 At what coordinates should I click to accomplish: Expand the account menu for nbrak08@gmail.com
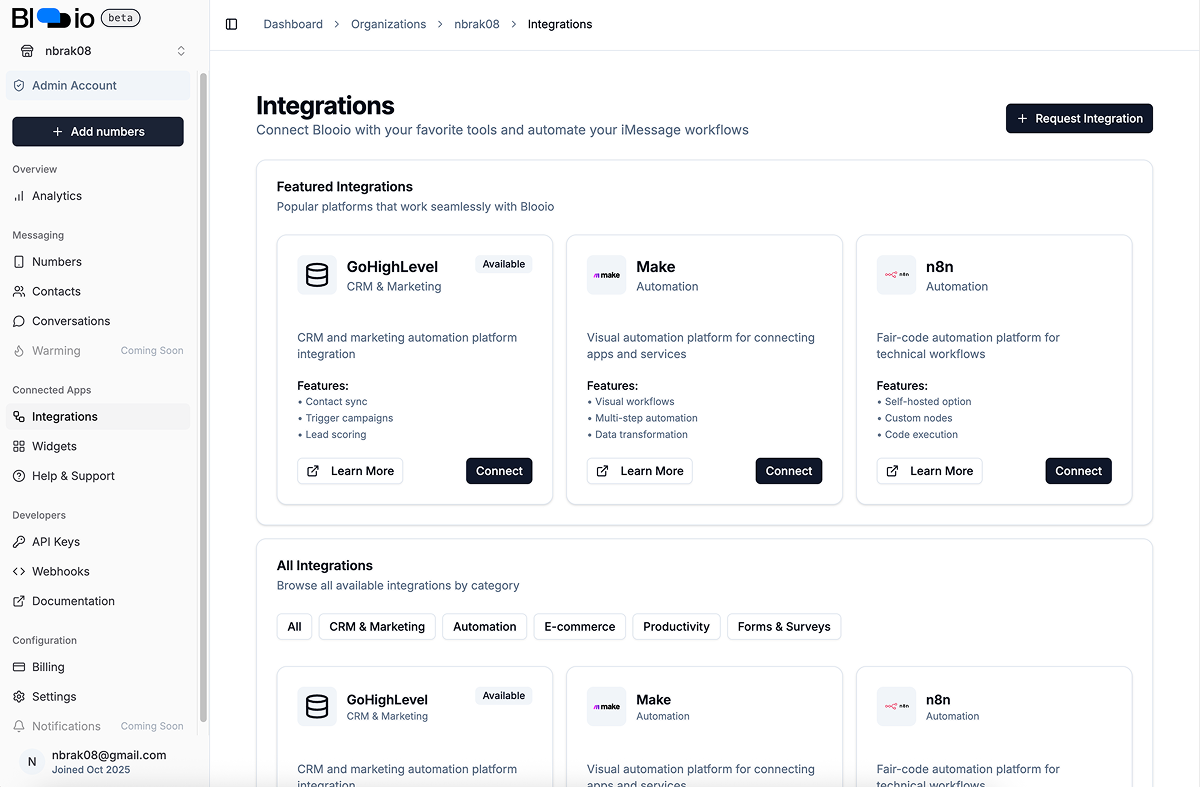(x=97, y=761)
